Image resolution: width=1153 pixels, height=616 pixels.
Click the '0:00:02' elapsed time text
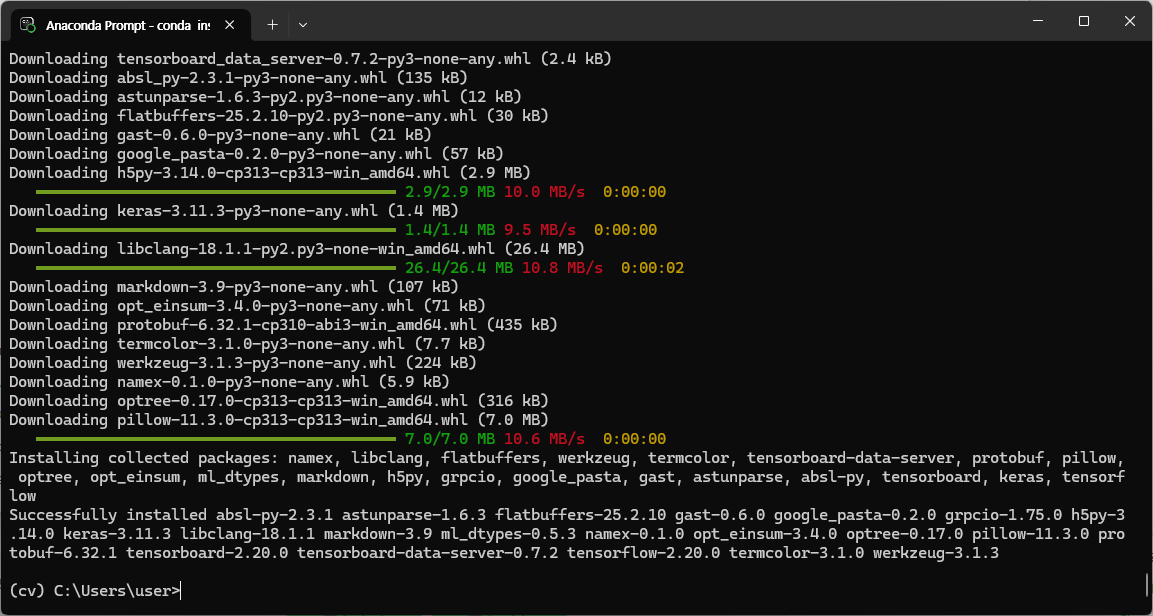(x=653, y=268)
